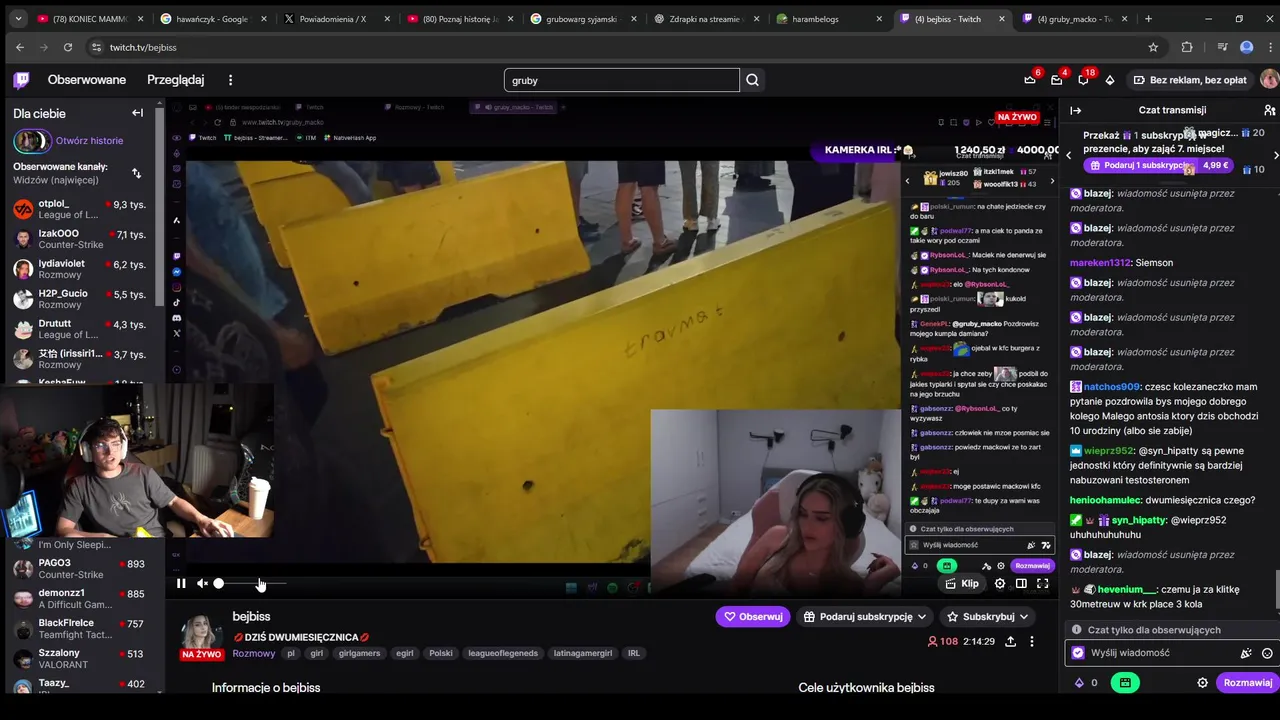The image size is (1280, 720).
Task: Open the otplol_ channel in the sidebar
Action: click(80, 209)
